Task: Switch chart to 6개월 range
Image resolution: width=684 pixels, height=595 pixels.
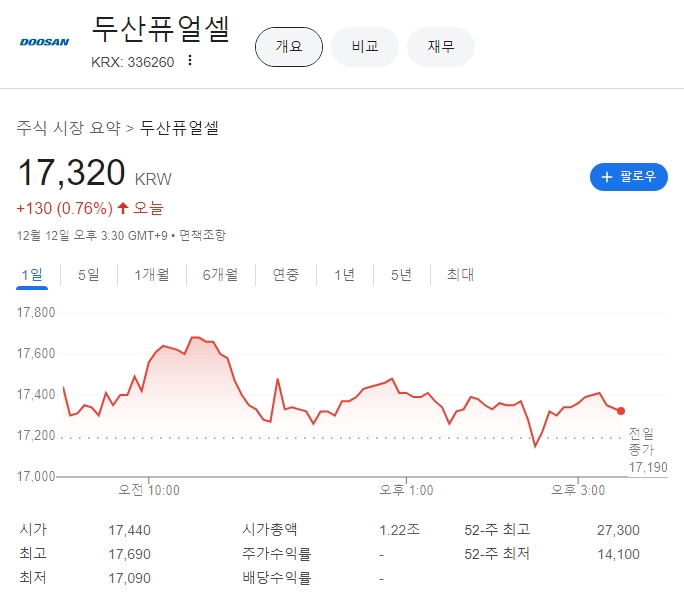Action: (x=220, y=275)
